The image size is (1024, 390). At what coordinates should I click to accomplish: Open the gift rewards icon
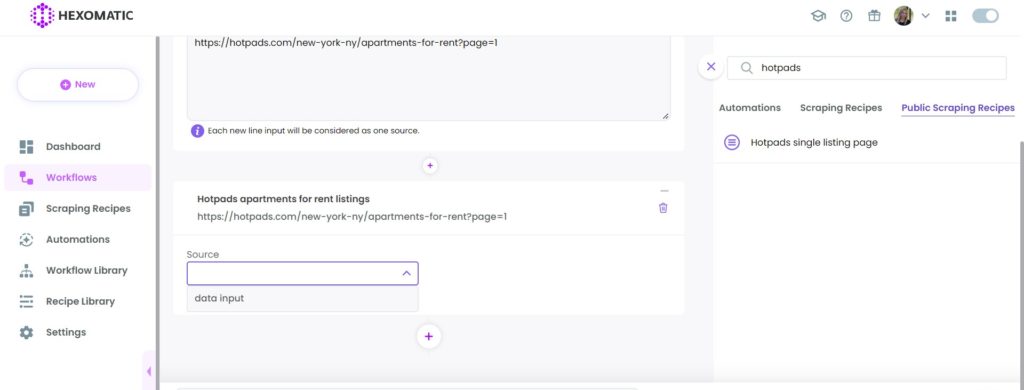click(x=874, y=16)
